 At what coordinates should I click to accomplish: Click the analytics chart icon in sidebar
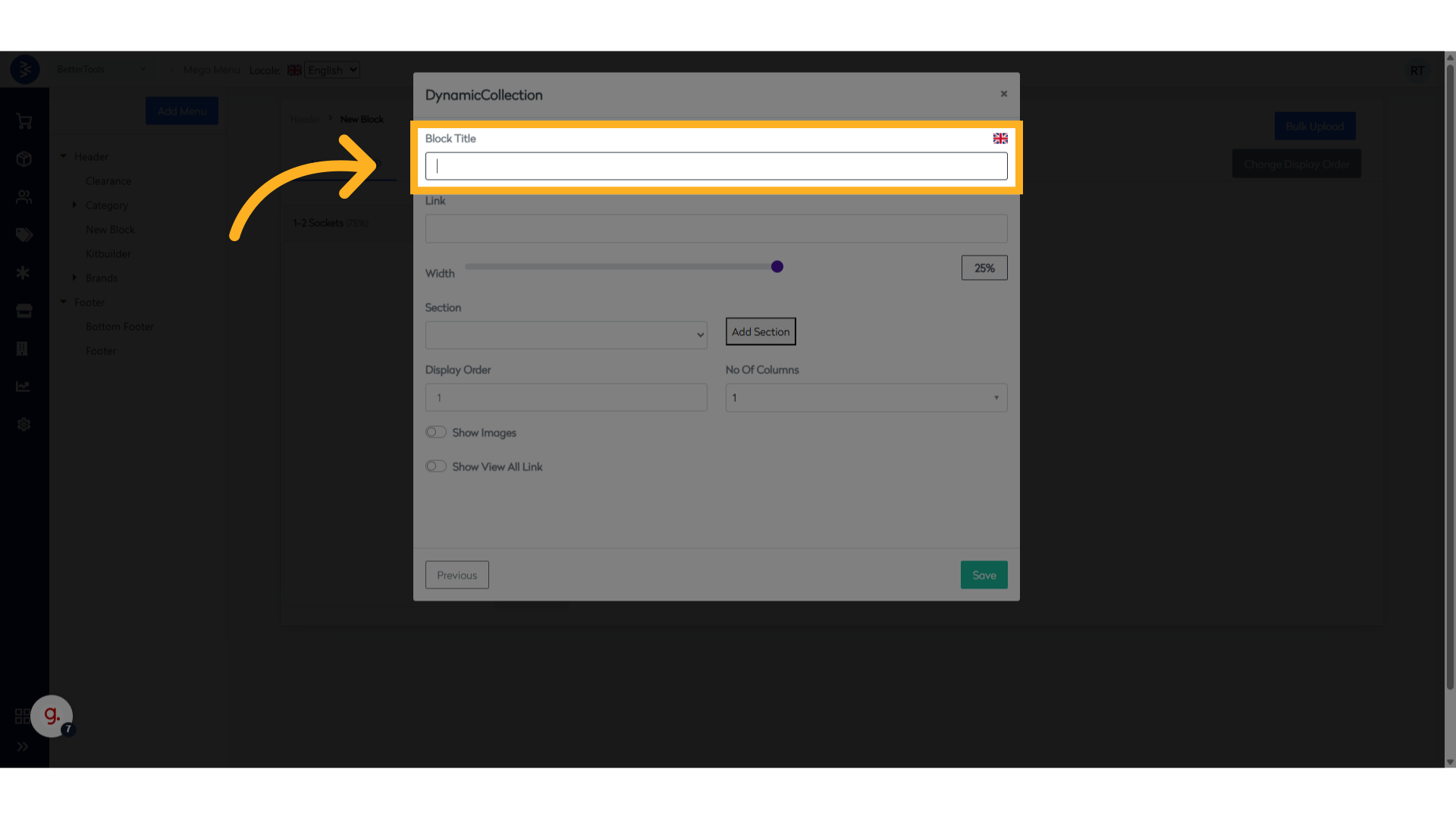tap(24, 386)
